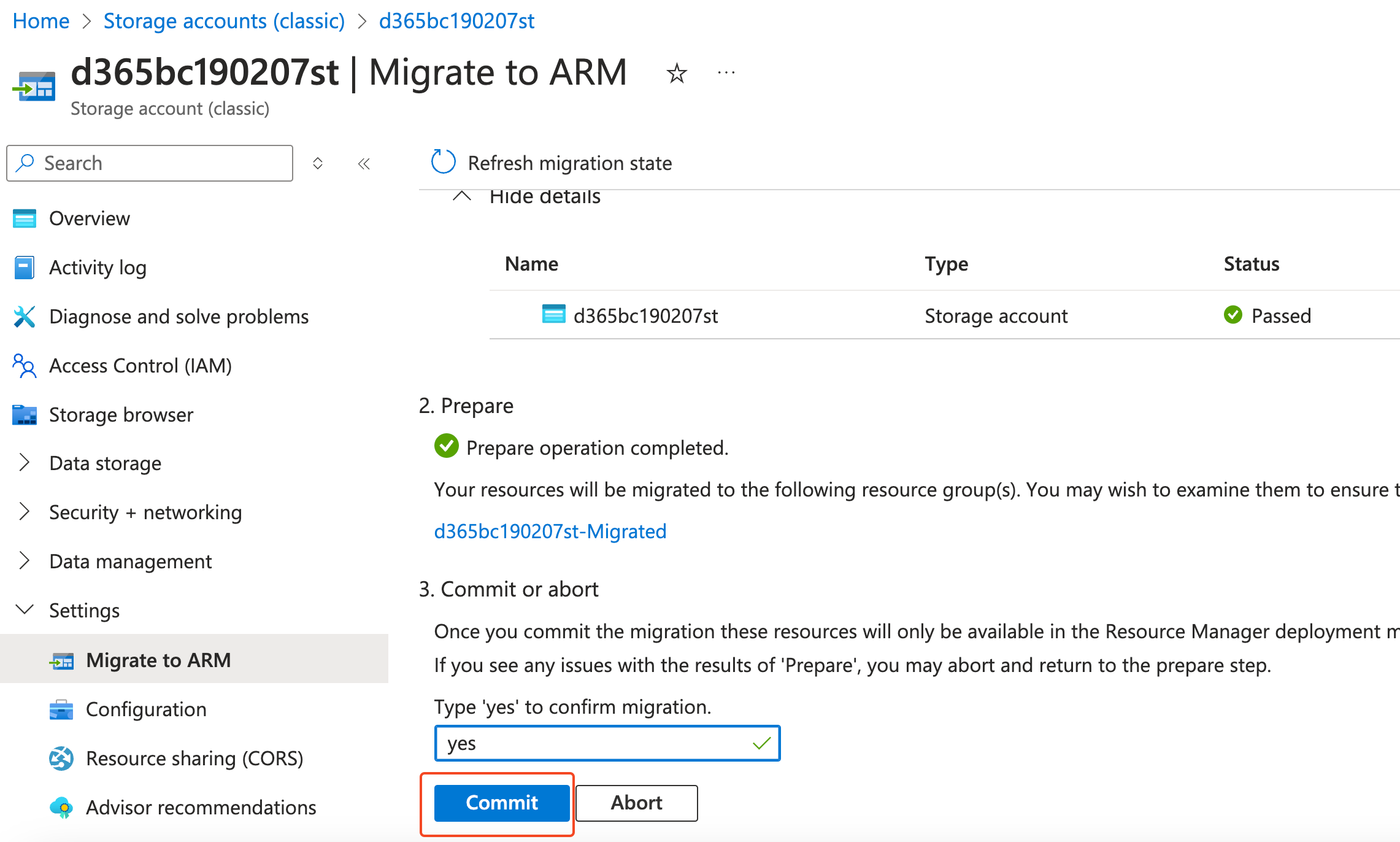Collapse the Settings section

(25, 610)
